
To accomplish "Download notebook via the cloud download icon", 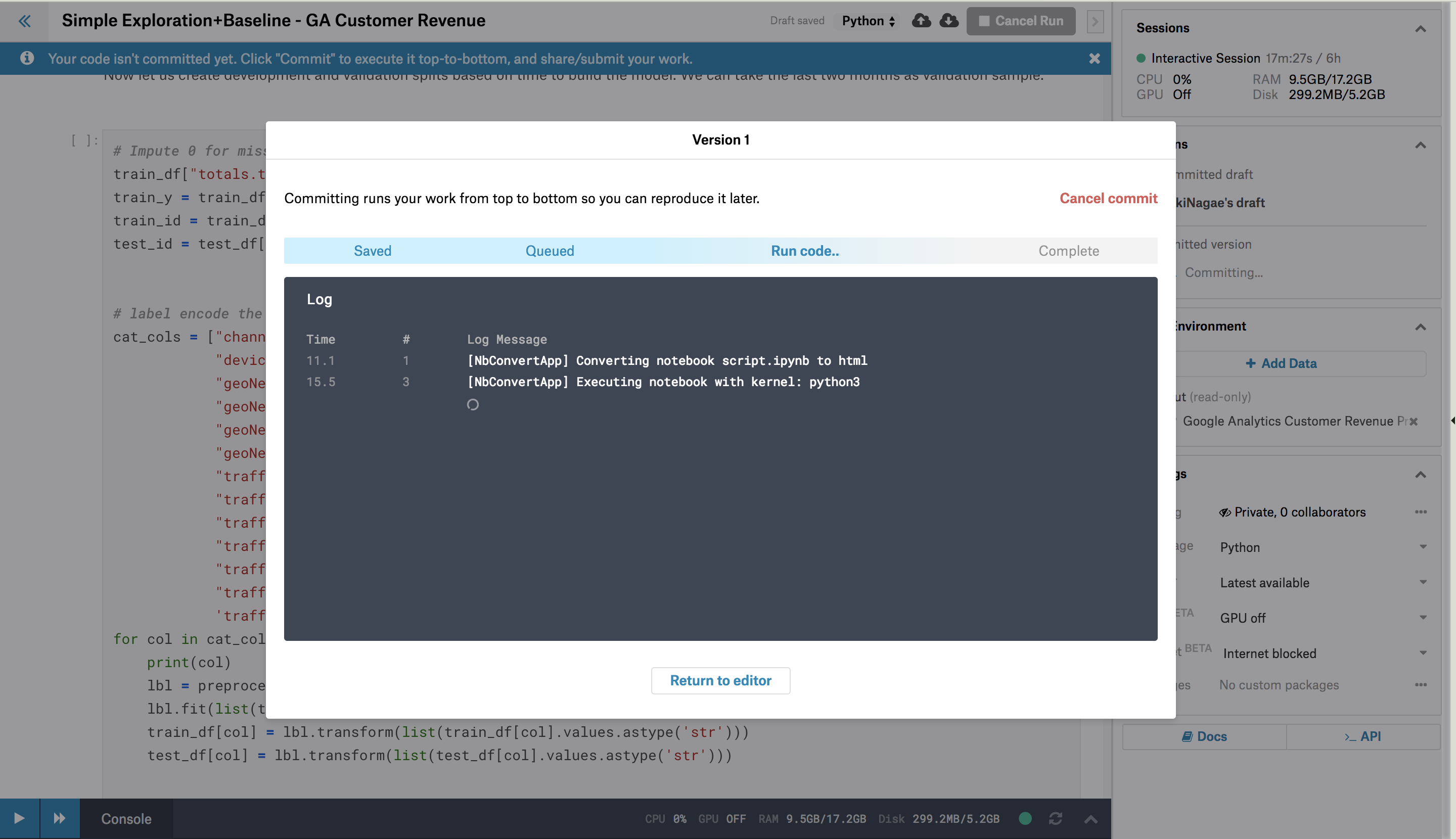I will pyautogui.click(x=949, y=20).
